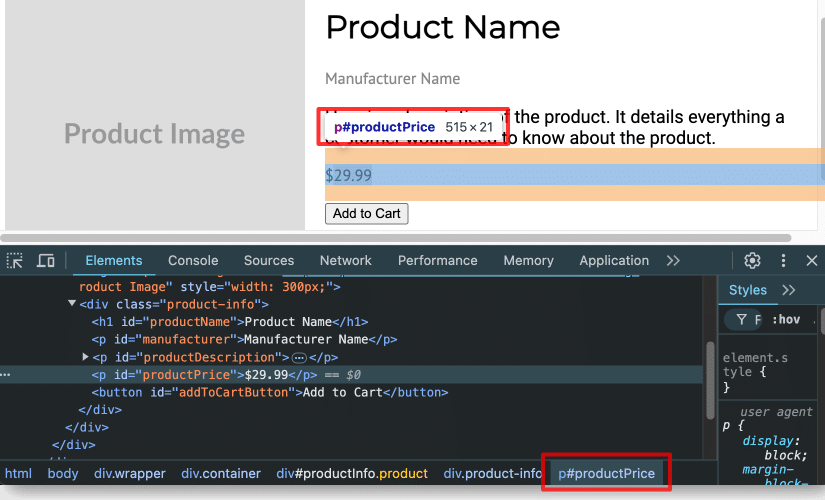Image resolution: width=825 pixels, height=500 pixels.
Task: Click the div.container breadcrumb
Action: [221, 473]
